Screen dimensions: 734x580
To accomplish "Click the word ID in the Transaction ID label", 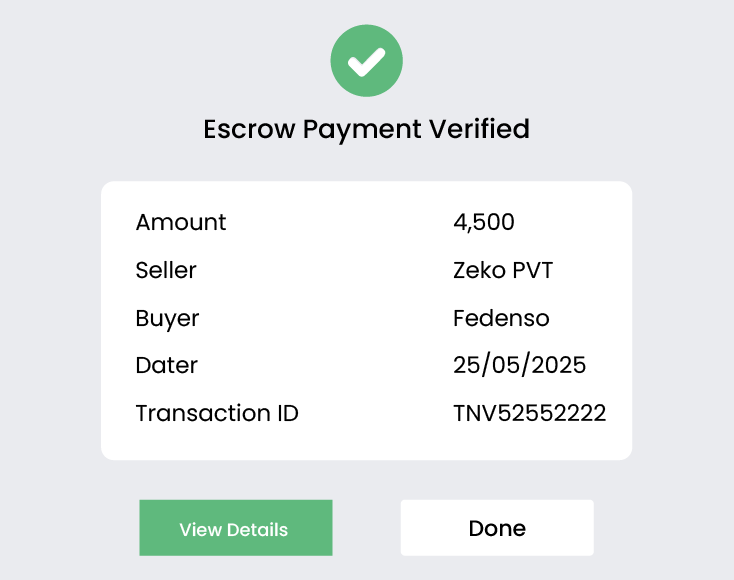I will coord(285,412).
